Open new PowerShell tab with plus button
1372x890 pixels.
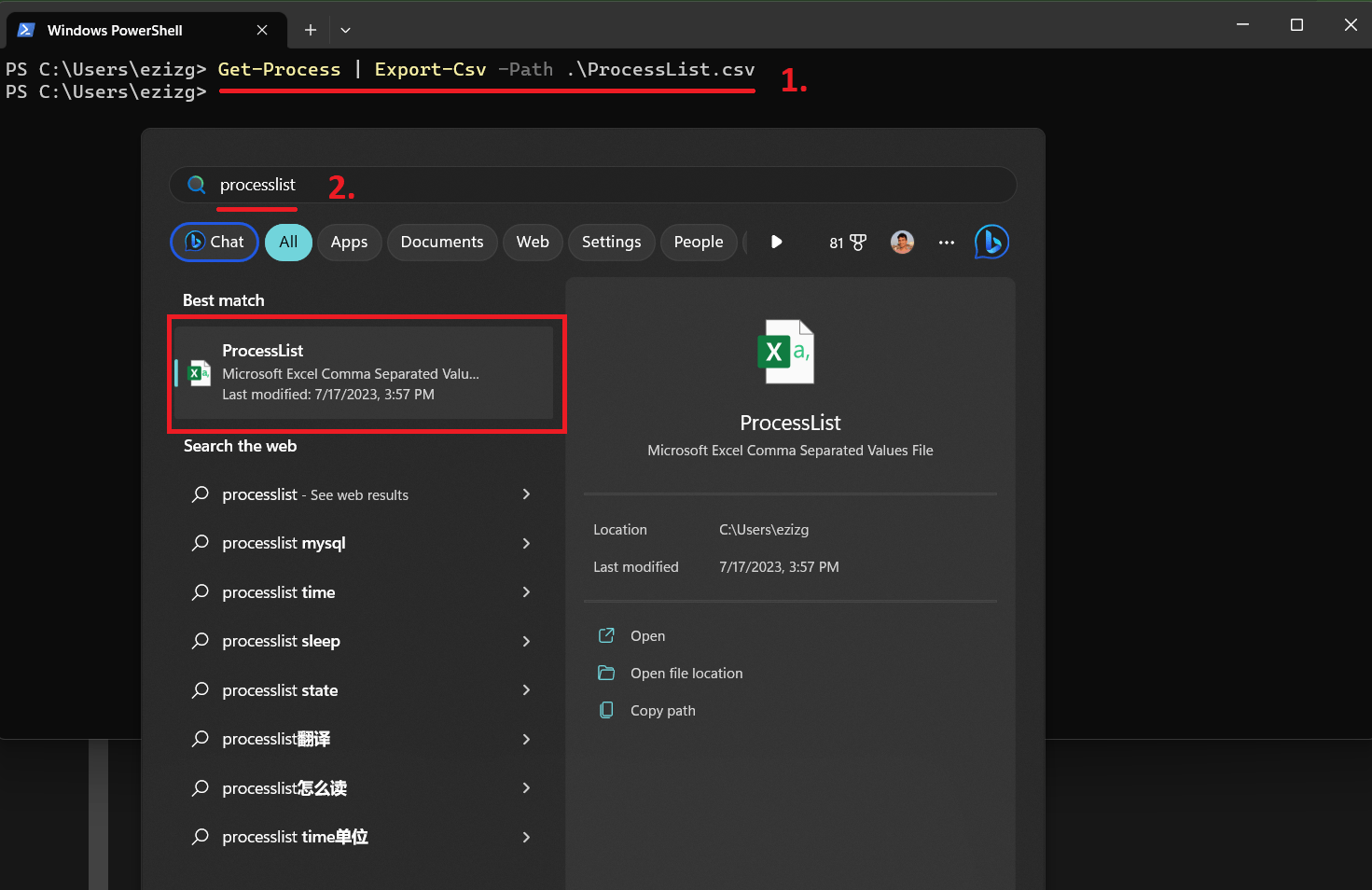311,30
